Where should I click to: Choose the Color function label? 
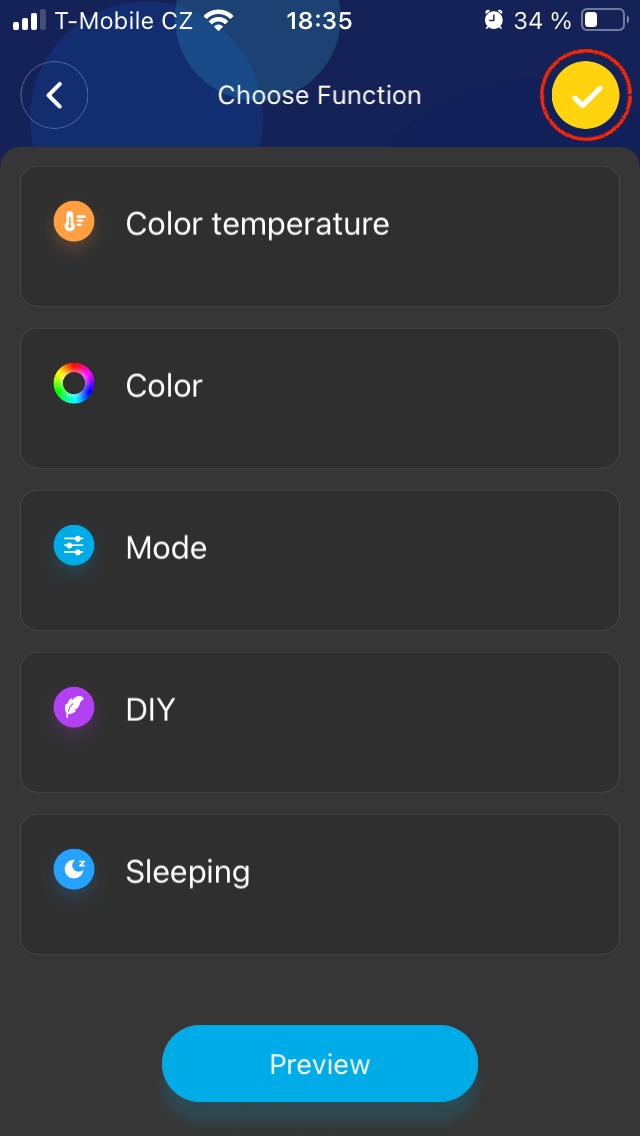point(164,386)
